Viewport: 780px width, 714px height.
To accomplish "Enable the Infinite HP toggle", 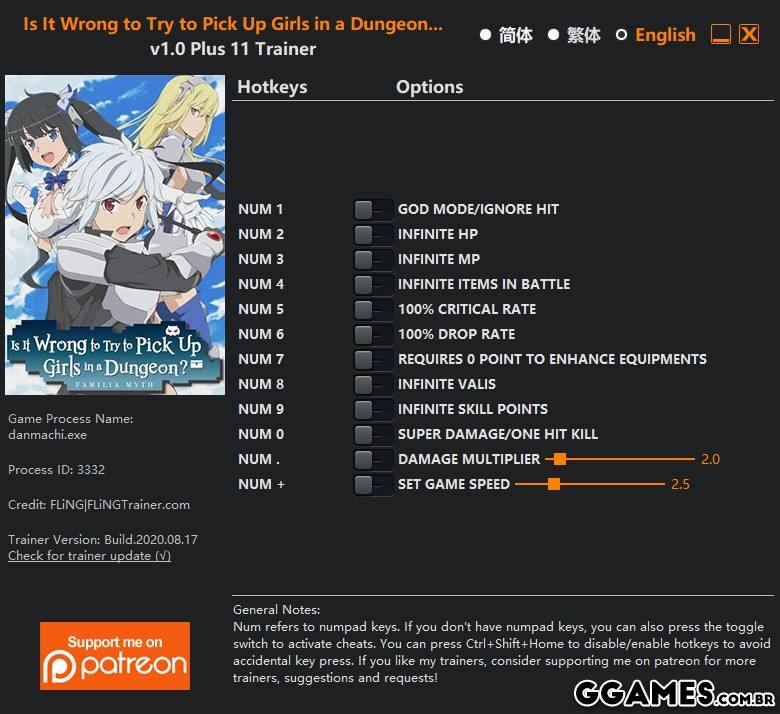I will [373, 235].
